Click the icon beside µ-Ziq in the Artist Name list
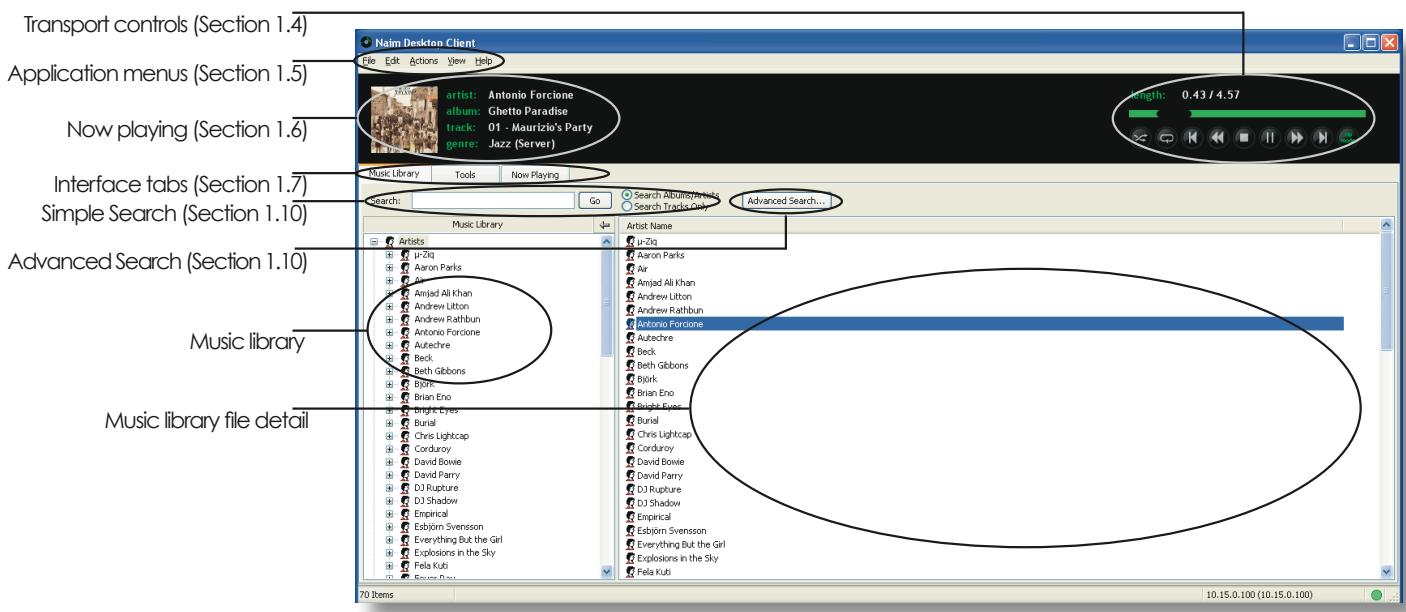The width and height of the screenshot is (1406, 612). (x=630, y=241)
